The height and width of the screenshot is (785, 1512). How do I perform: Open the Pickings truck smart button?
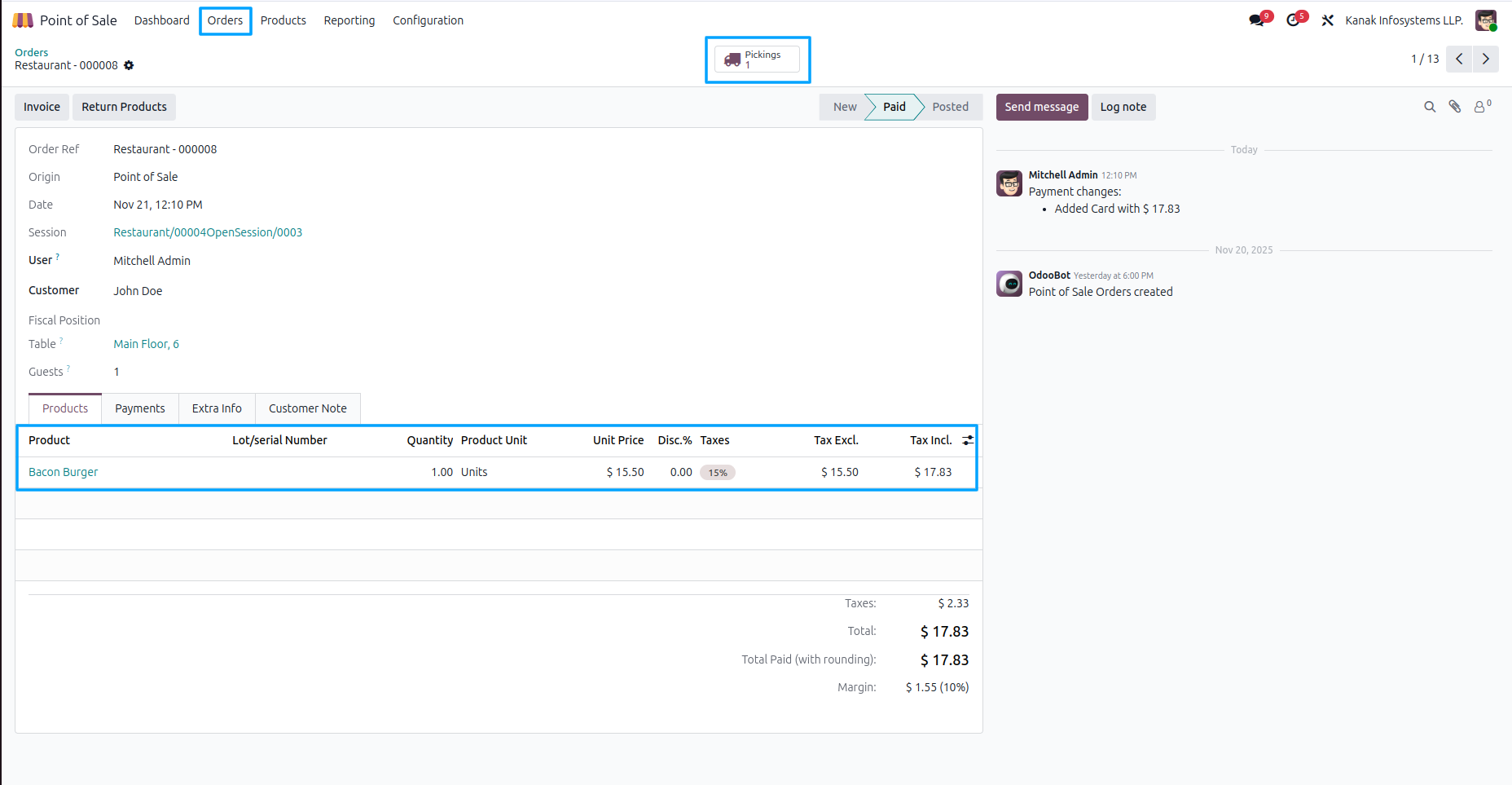click(757, 60)
